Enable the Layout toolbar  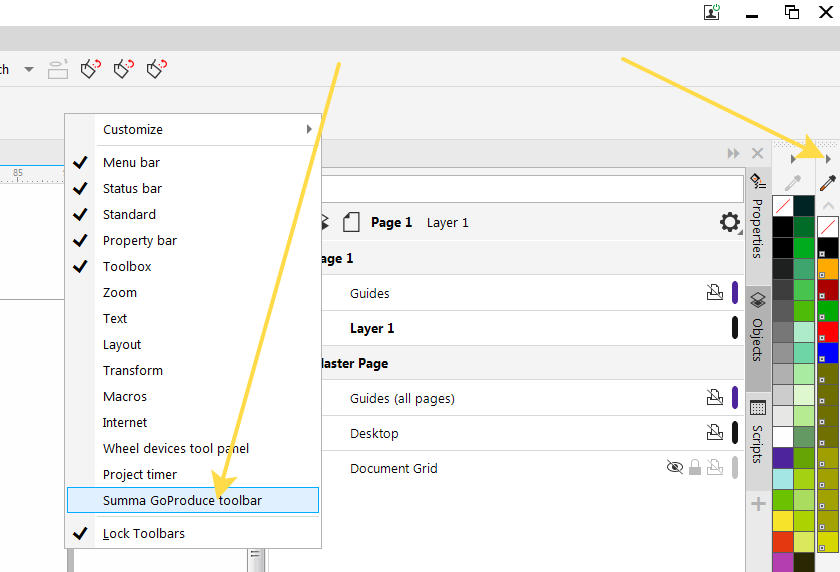click(193, 344)
